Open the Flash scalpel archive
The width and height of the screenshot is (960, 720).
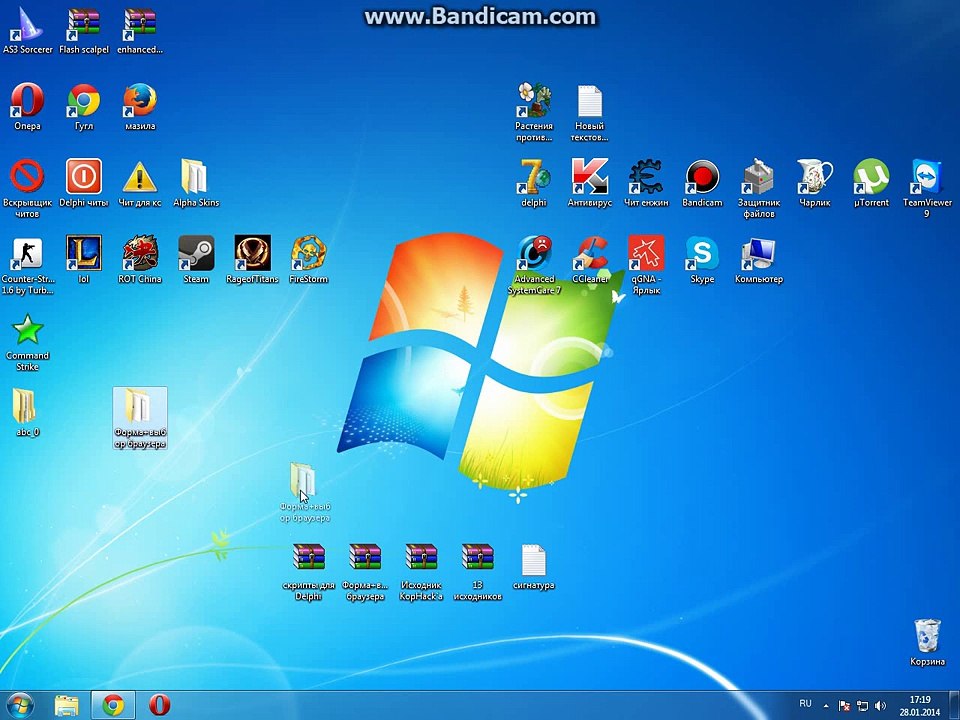click(84, 29)
